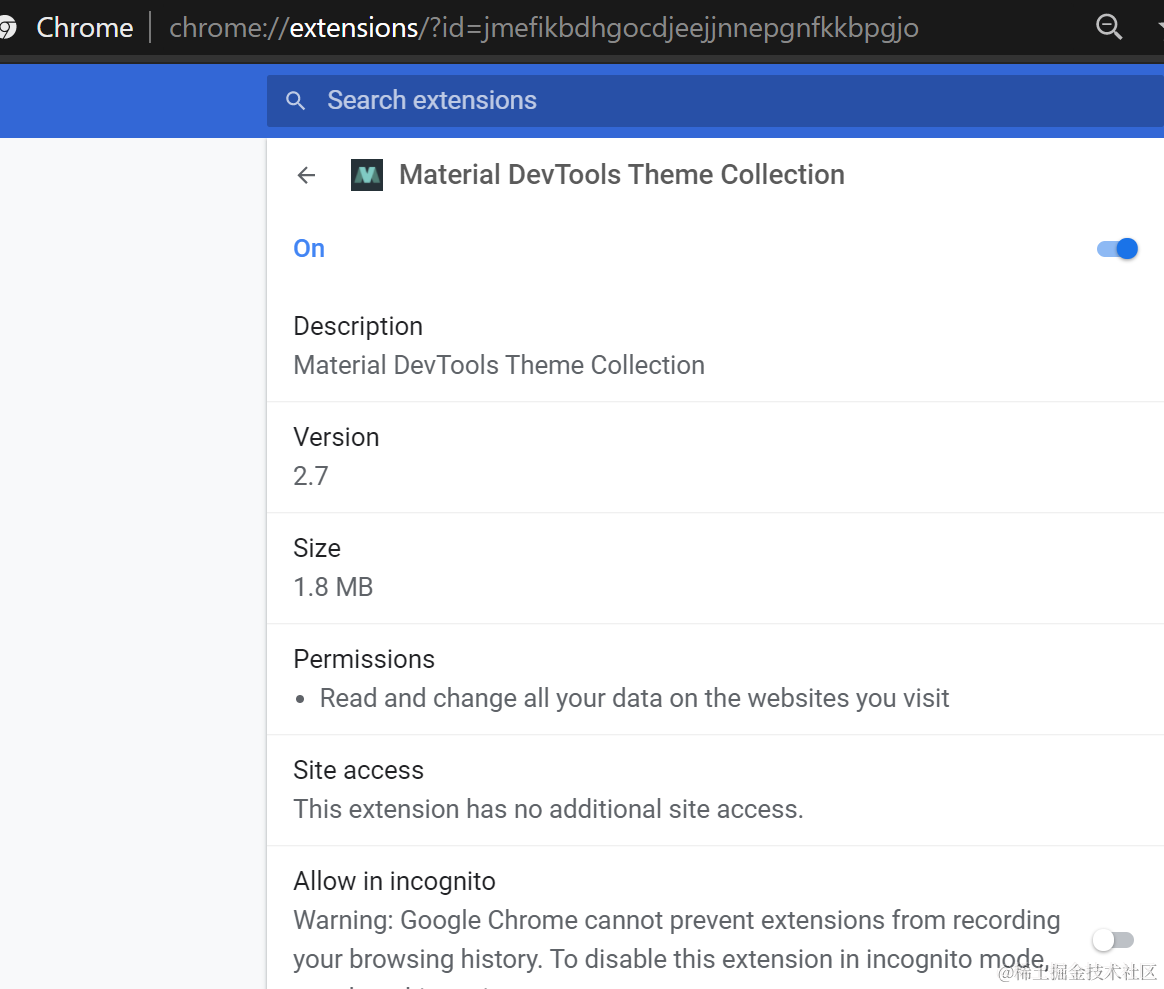The height and width of the screenshot is (989, 1164).
Task: Click the Chrome logo in the address bar
Action: tap(8, 27)
